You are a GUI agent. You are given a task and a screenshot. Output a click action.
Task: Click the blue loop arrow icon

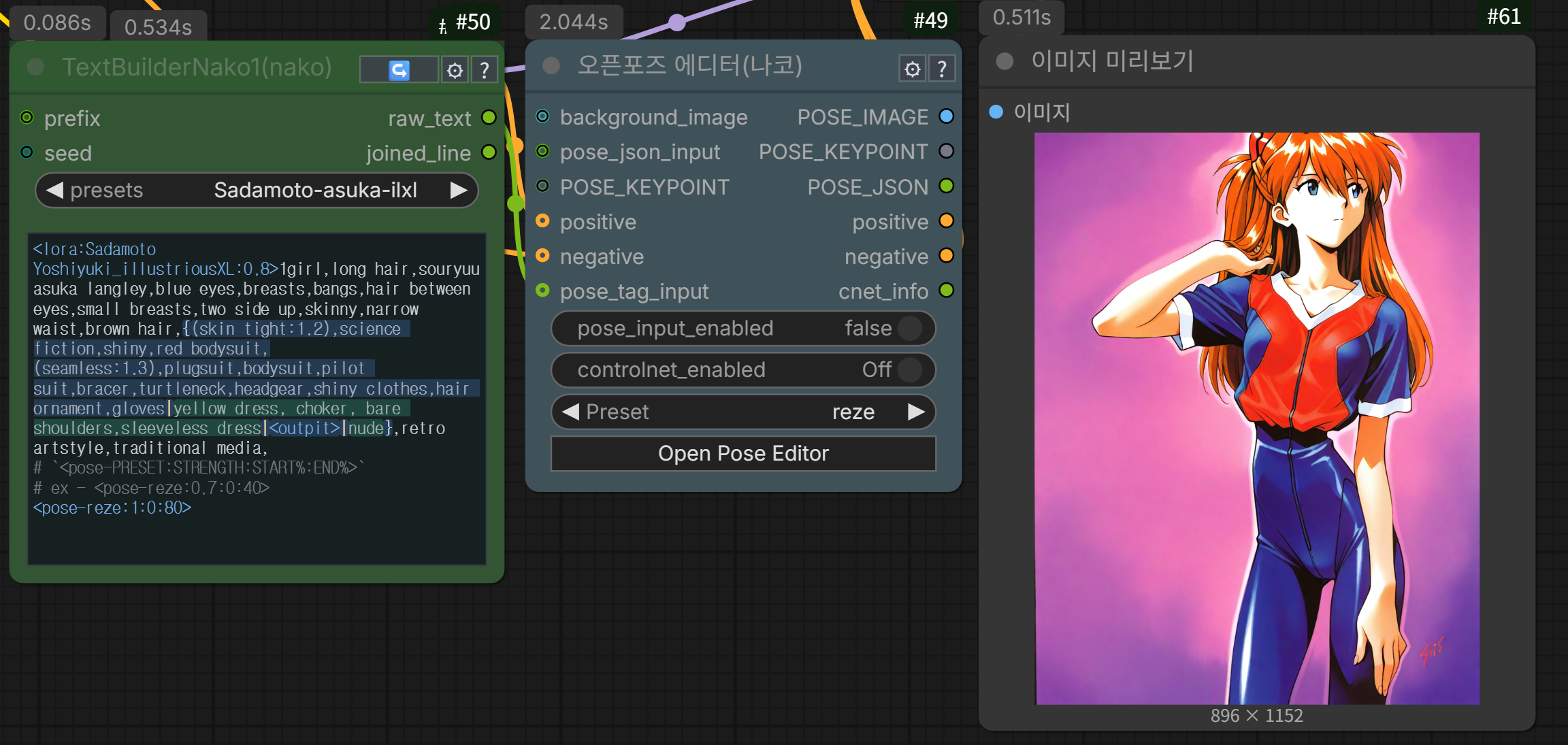tap(399, 70)
